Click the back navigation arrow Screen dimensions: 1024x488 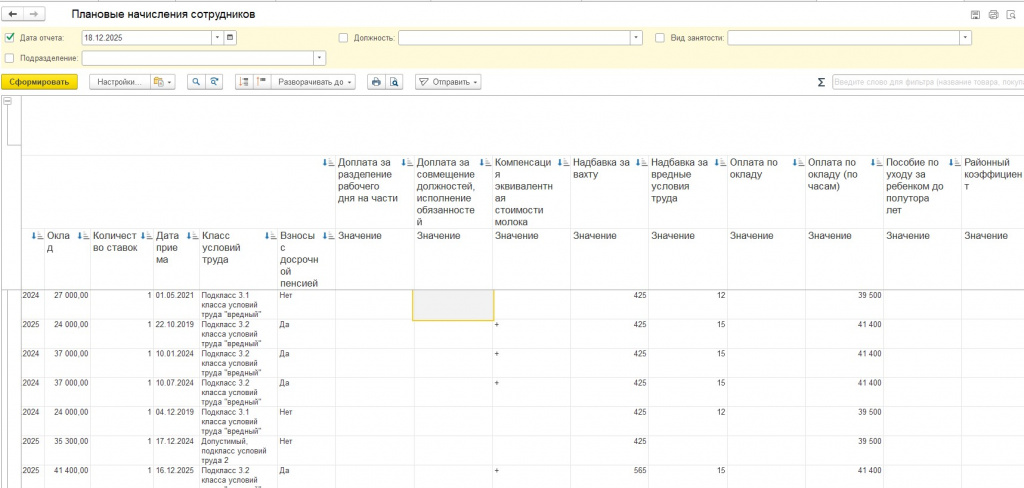tap(14, 16)
